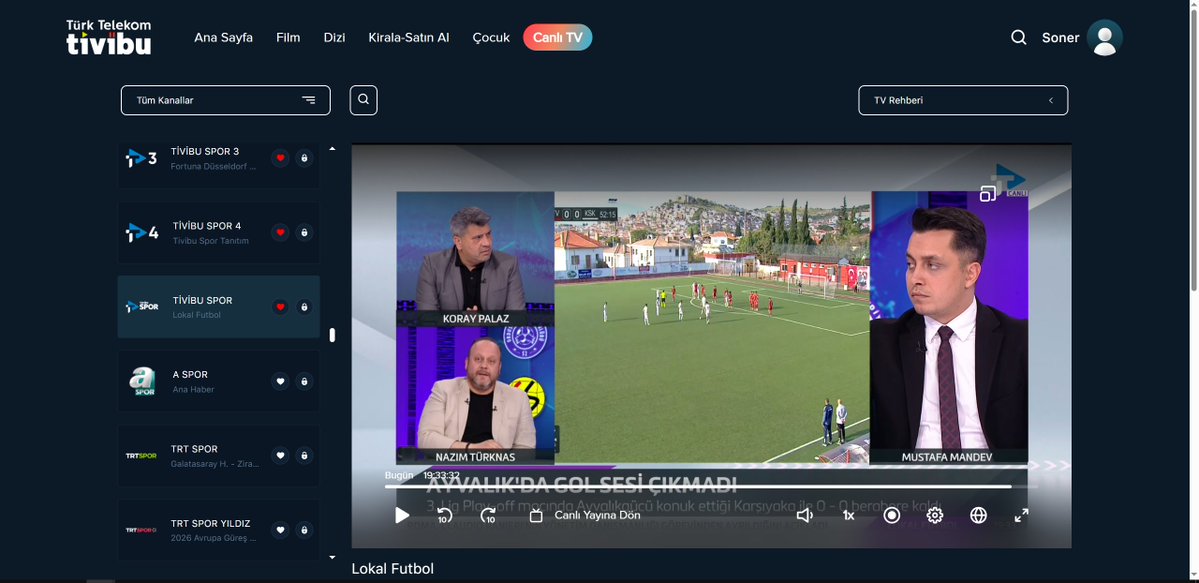
Task: Play the video
Action: pyautogui.click(x=402, y=516)
